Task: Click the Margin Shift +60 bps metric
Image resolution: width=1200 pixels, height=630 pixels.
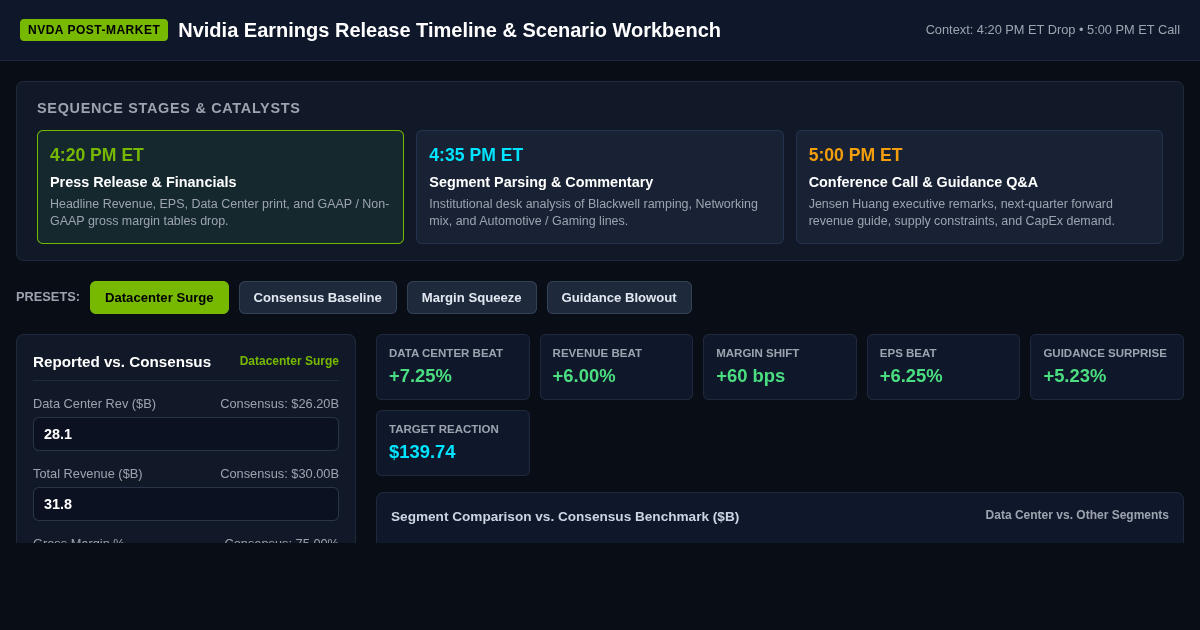Action: pos(780,367)
